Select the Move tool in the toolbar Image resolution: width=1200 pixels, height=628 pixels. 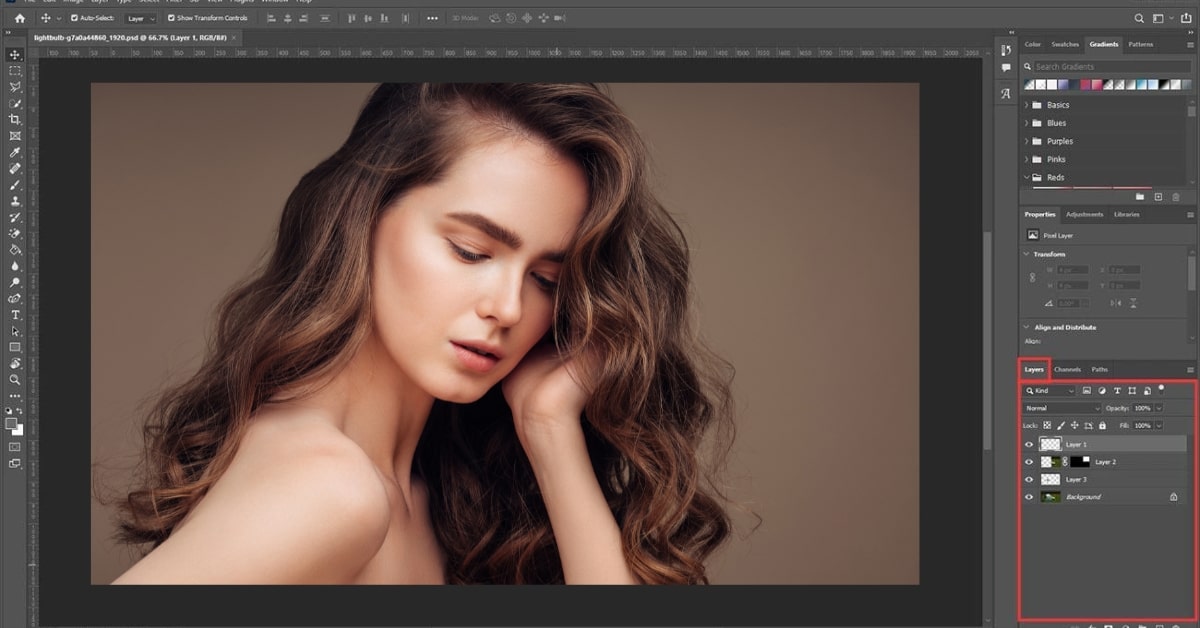pyautogui.click(x=15, y=55)
